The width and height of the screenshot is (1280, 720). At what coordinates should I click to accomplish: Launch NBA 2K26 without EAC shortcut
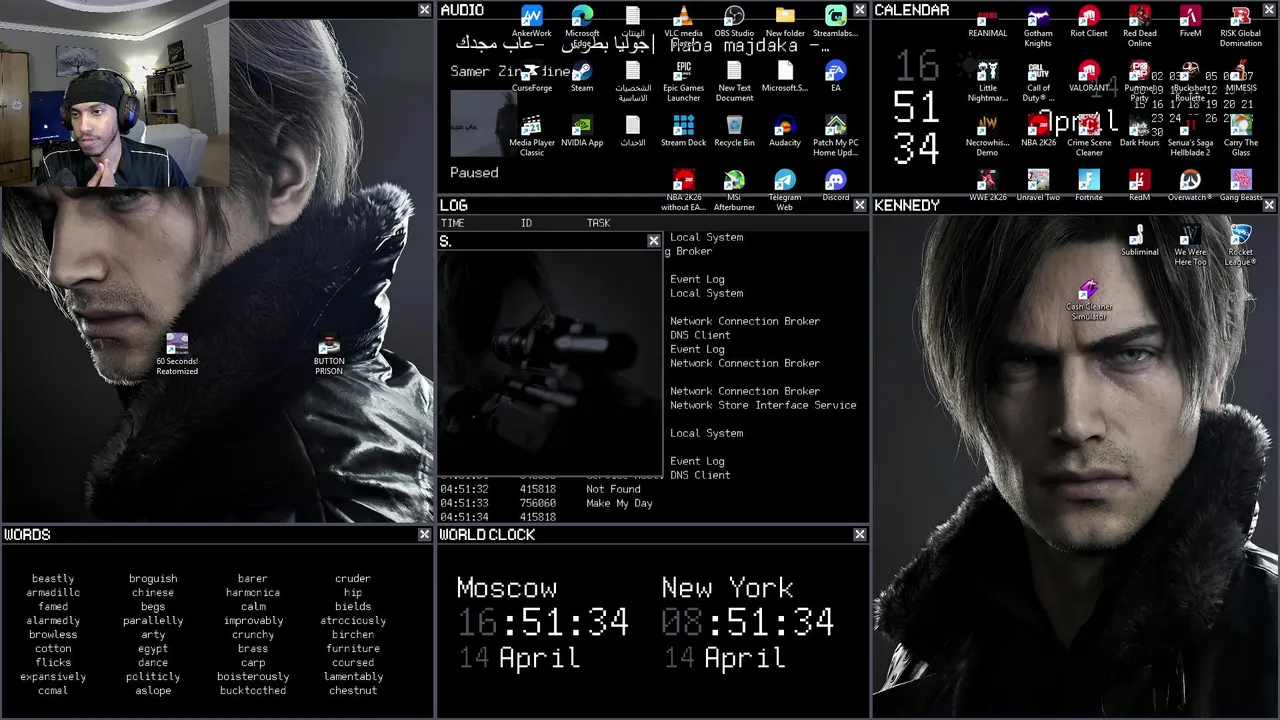pos(684,190)
